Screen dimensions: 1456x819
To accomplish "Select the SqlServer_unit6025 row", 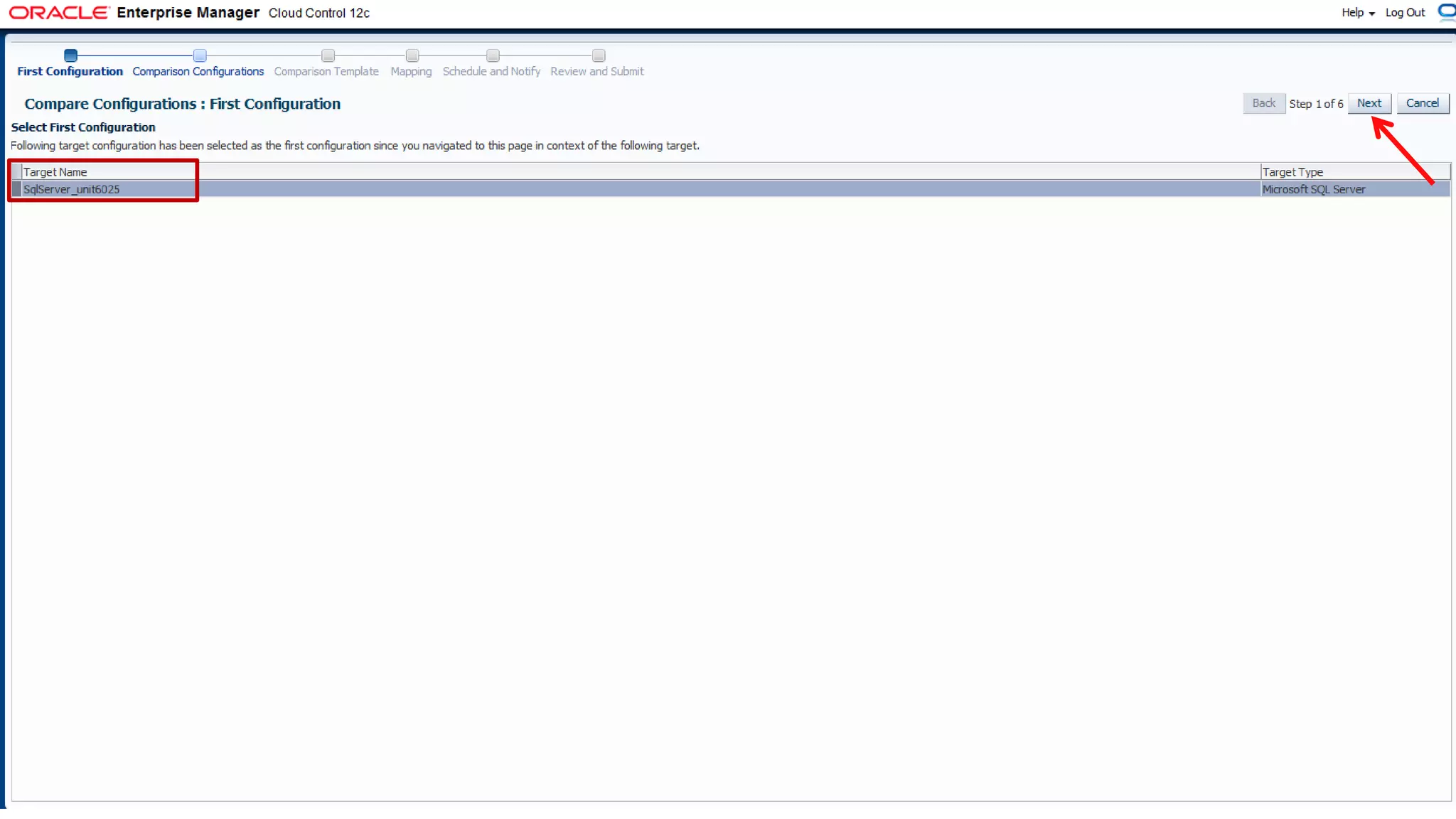I will point(731,189).
